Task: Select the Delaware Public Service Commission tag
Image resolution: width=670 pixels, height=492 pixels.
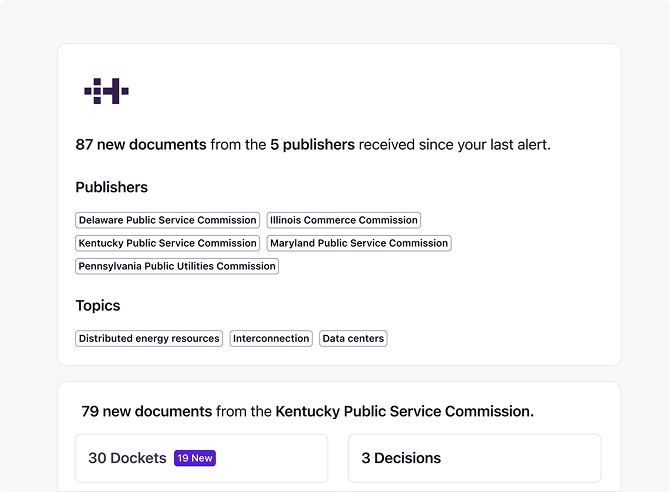Action: point(168,220)
